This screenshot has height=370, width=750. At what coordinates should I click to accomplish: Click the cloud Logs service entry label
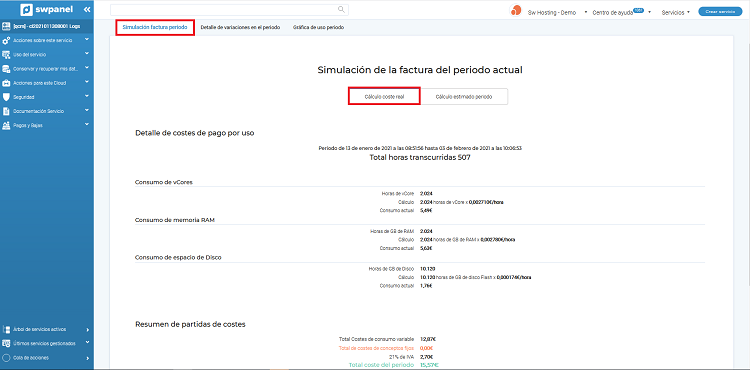point(47,26)
